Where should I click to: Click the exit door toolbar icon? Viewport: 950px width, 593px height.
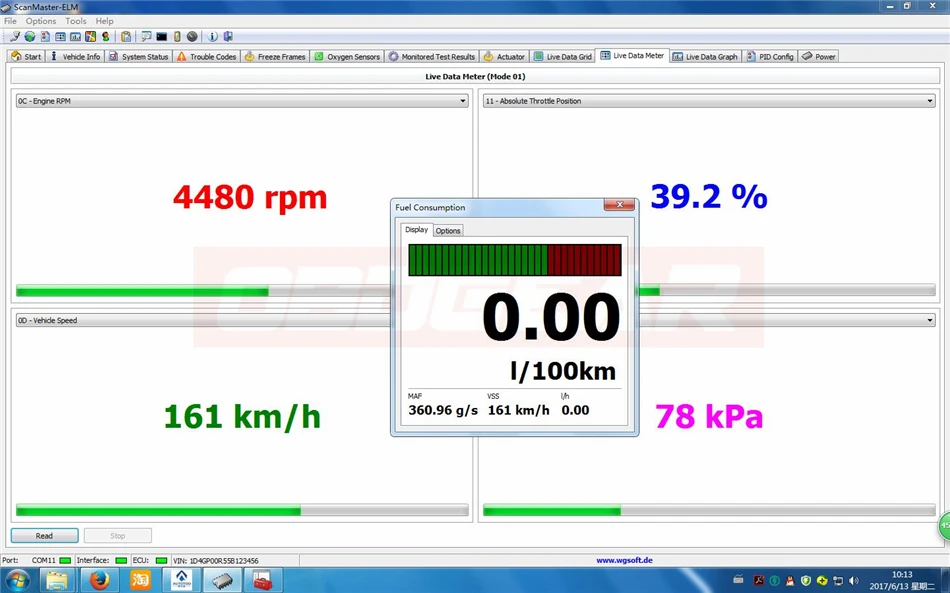(228, 37)
